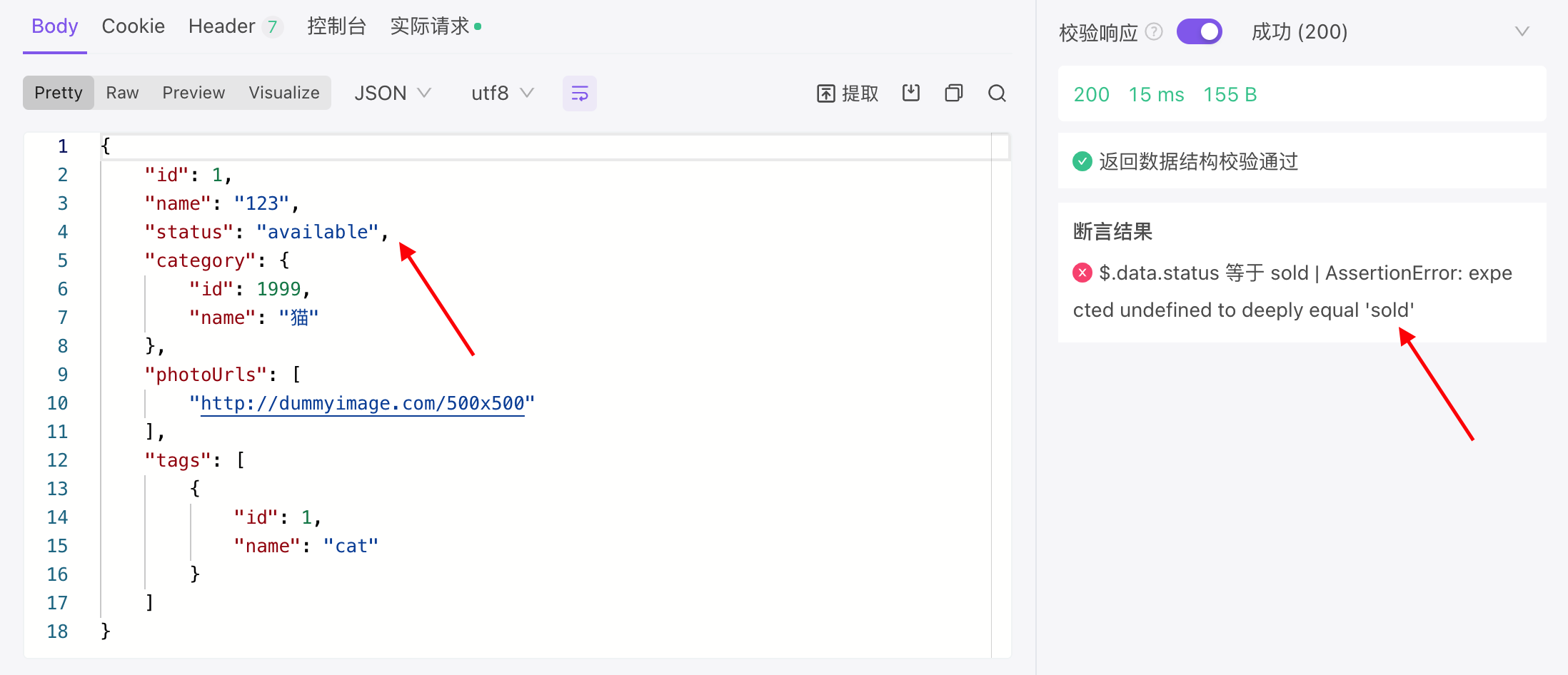
Task: Click help icon next to 校验响应
Action: pyautogui.click(x=1154, y=32)
